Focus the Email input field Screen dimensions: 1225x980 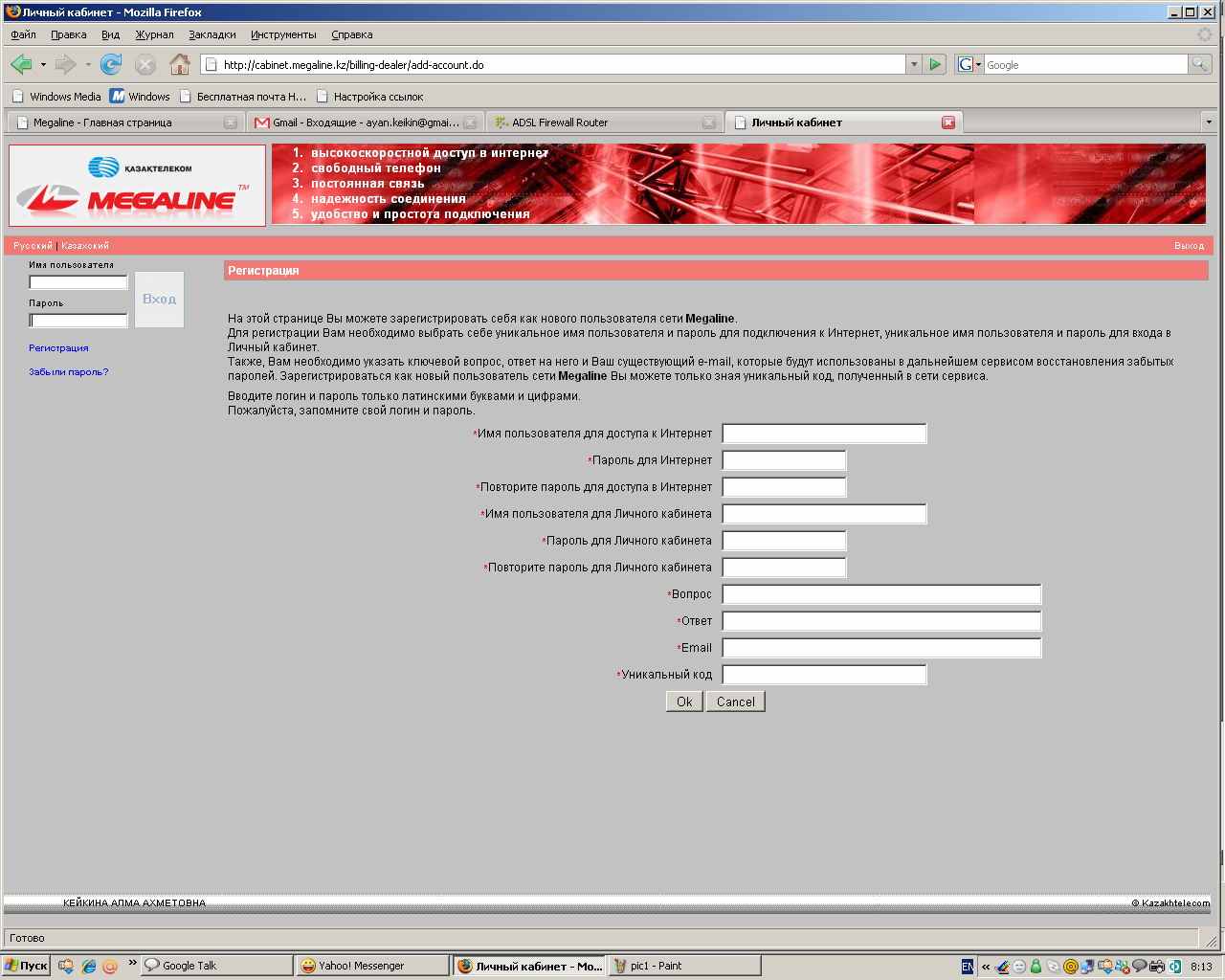tap(881, 648)
